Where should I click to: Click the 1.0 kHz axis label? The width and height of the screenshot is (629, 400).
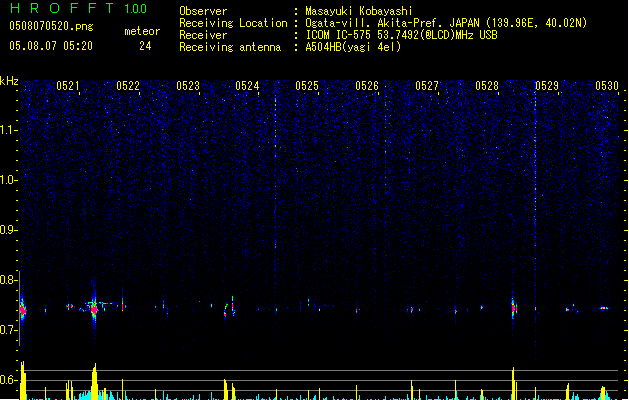coord(9,180)
